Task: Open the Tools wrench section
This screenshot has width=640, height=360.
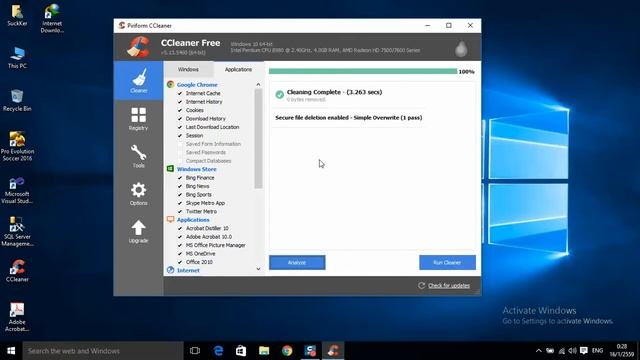Action: tap(138, 156)
